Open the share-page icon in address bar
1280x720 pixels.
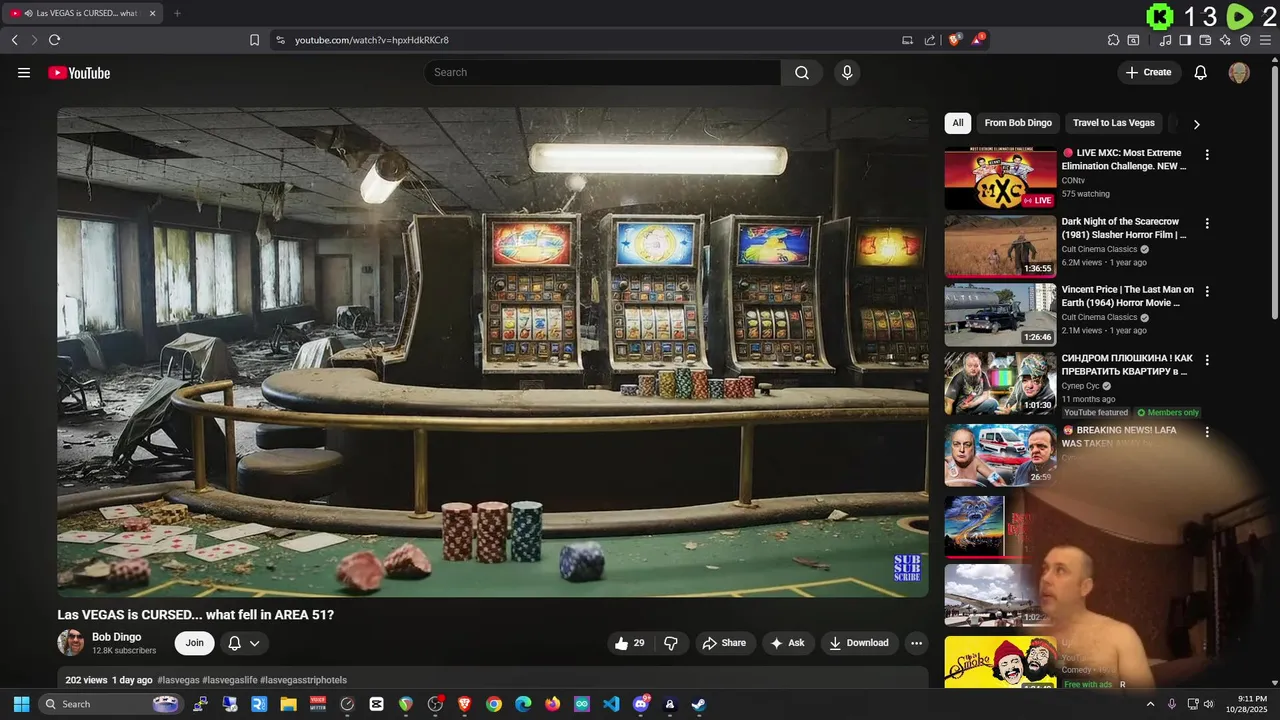point(930,40)
